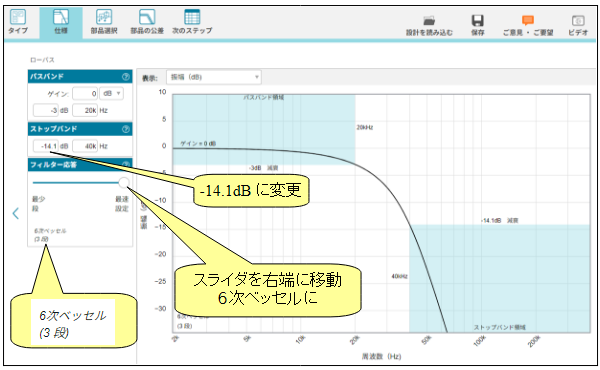This screenshot has height=370, width=600.
Task: Open the 部品の公差 tolerance icon
Action: coord(147,22)
